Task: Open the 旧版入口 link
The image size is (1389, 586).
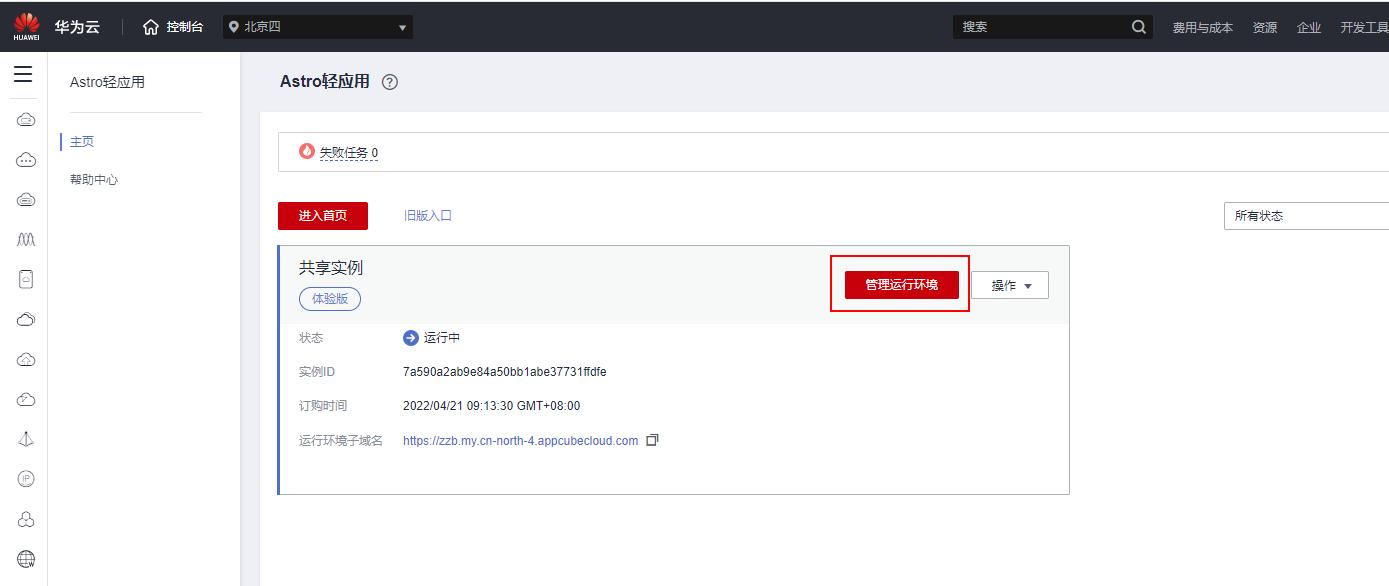Action: tap(428, 215)
